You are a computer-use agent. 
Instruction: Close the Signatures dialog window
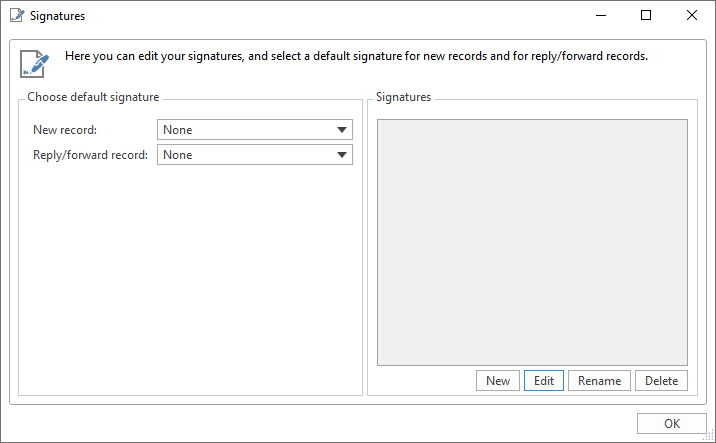692,16
